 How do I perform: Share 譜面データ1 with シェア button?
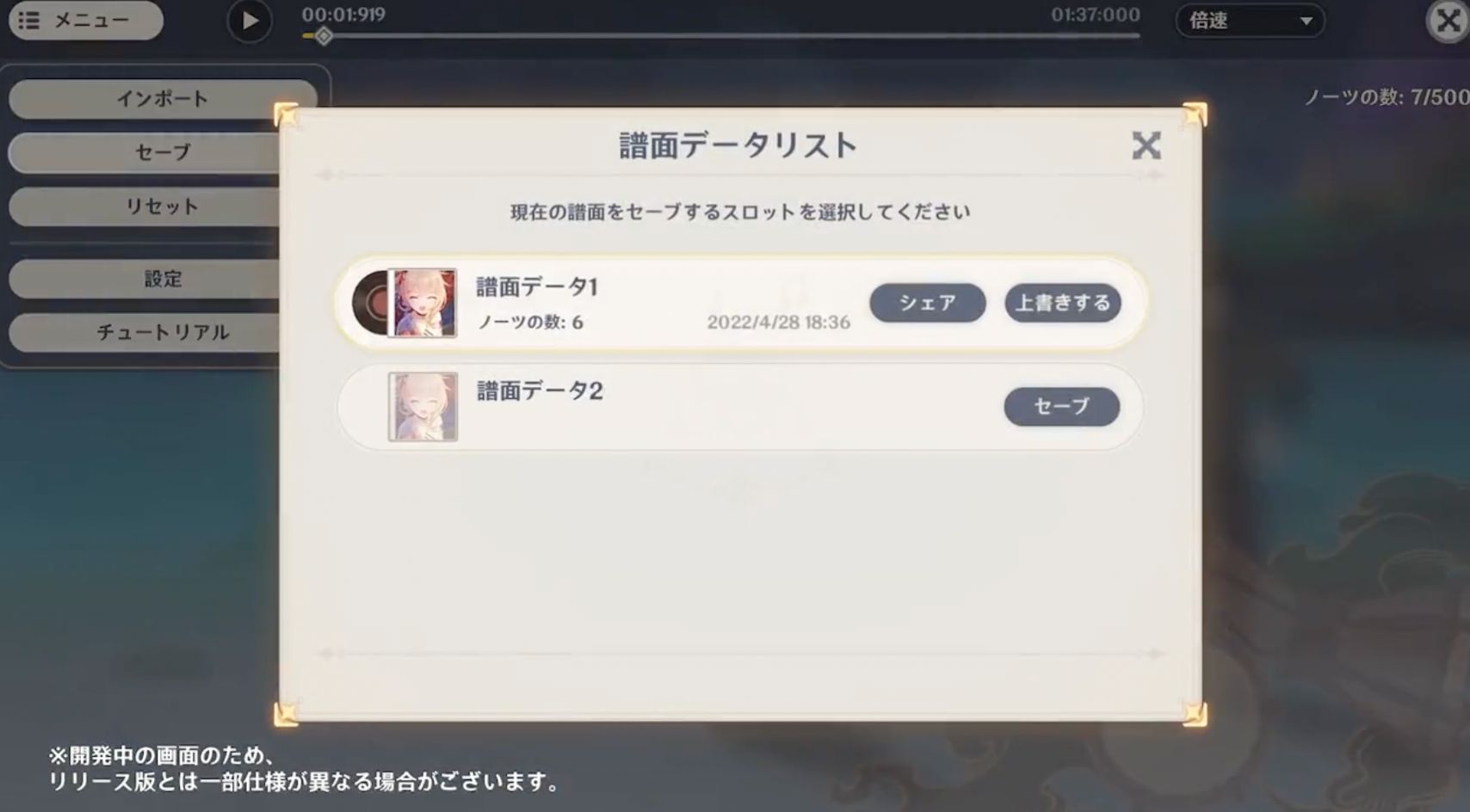(x=928, y=303)
